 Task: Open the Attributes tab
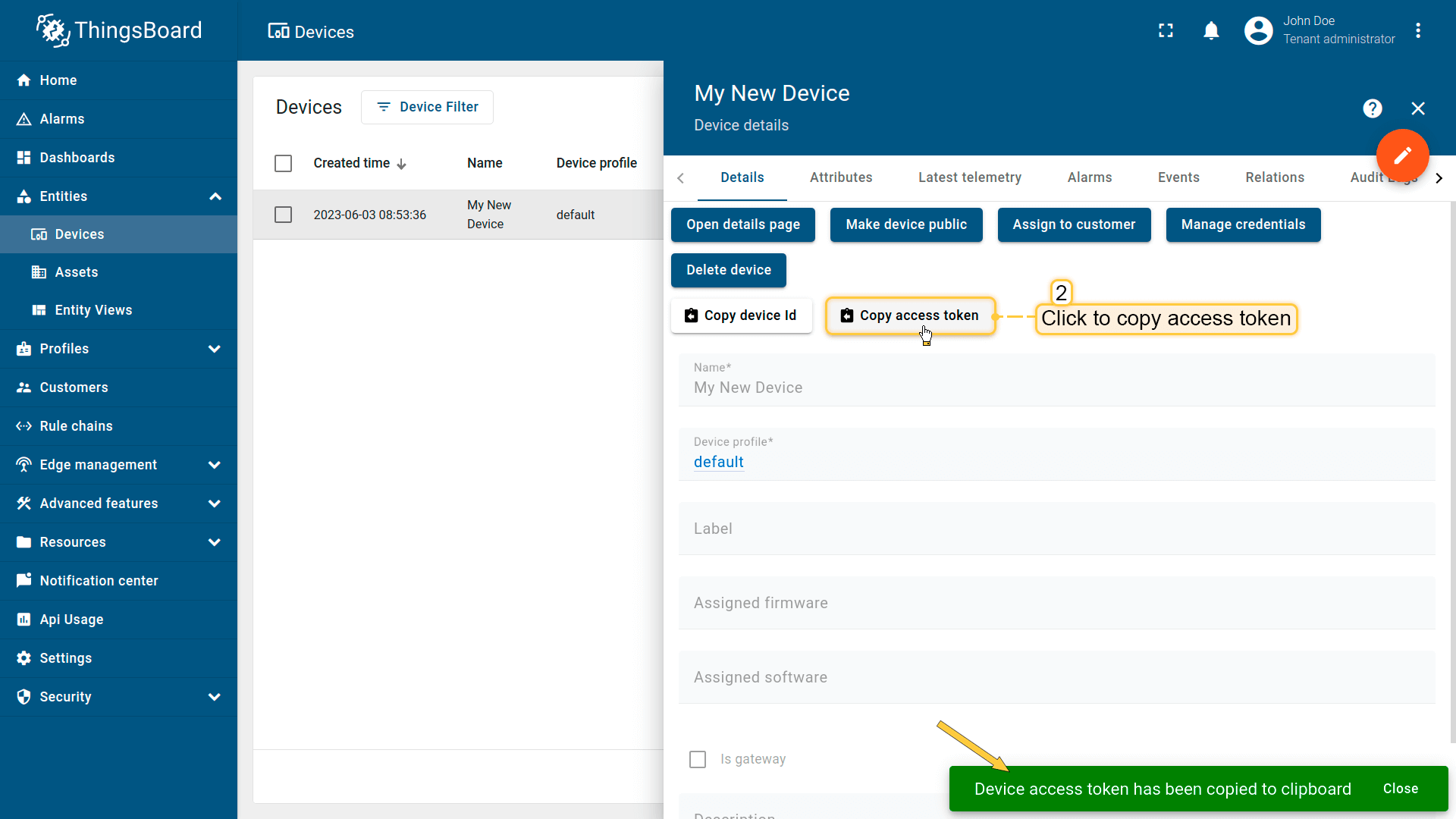tap(840, 177)
